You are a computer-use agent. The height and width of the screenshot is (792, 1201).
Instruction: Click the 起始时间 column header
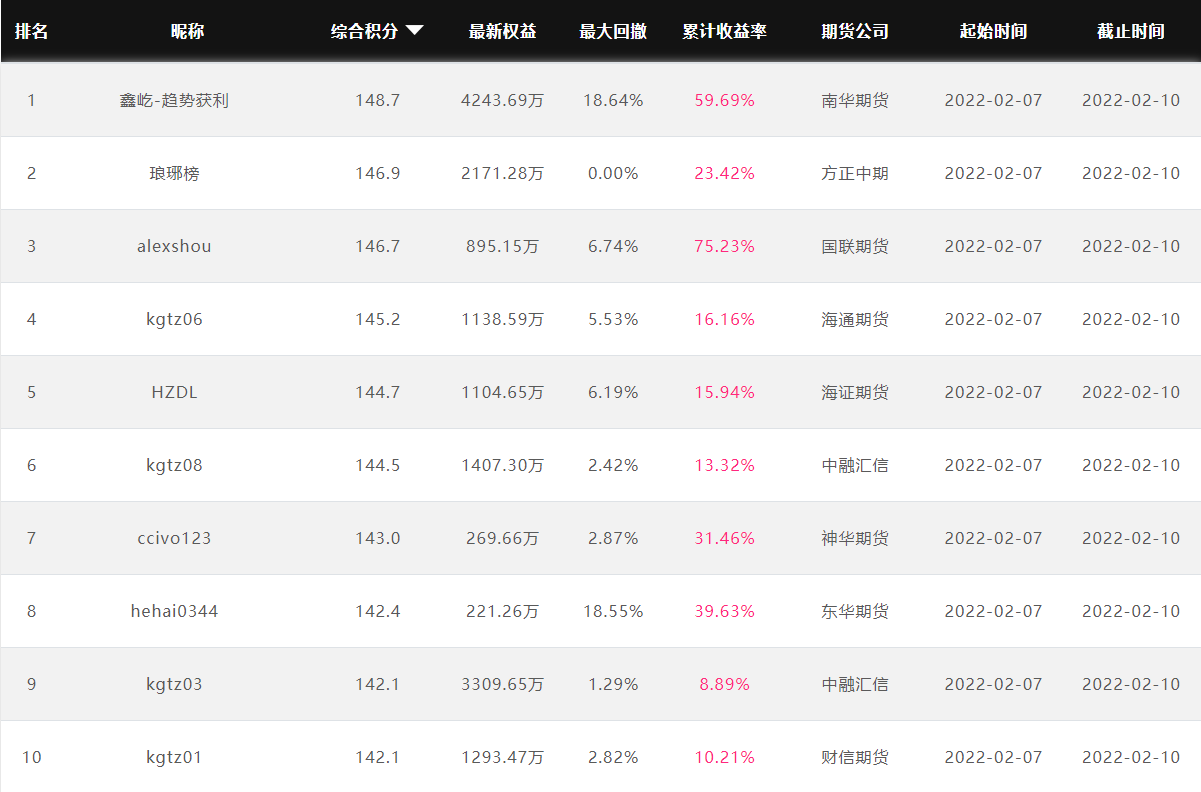click(x=993, y=31)
